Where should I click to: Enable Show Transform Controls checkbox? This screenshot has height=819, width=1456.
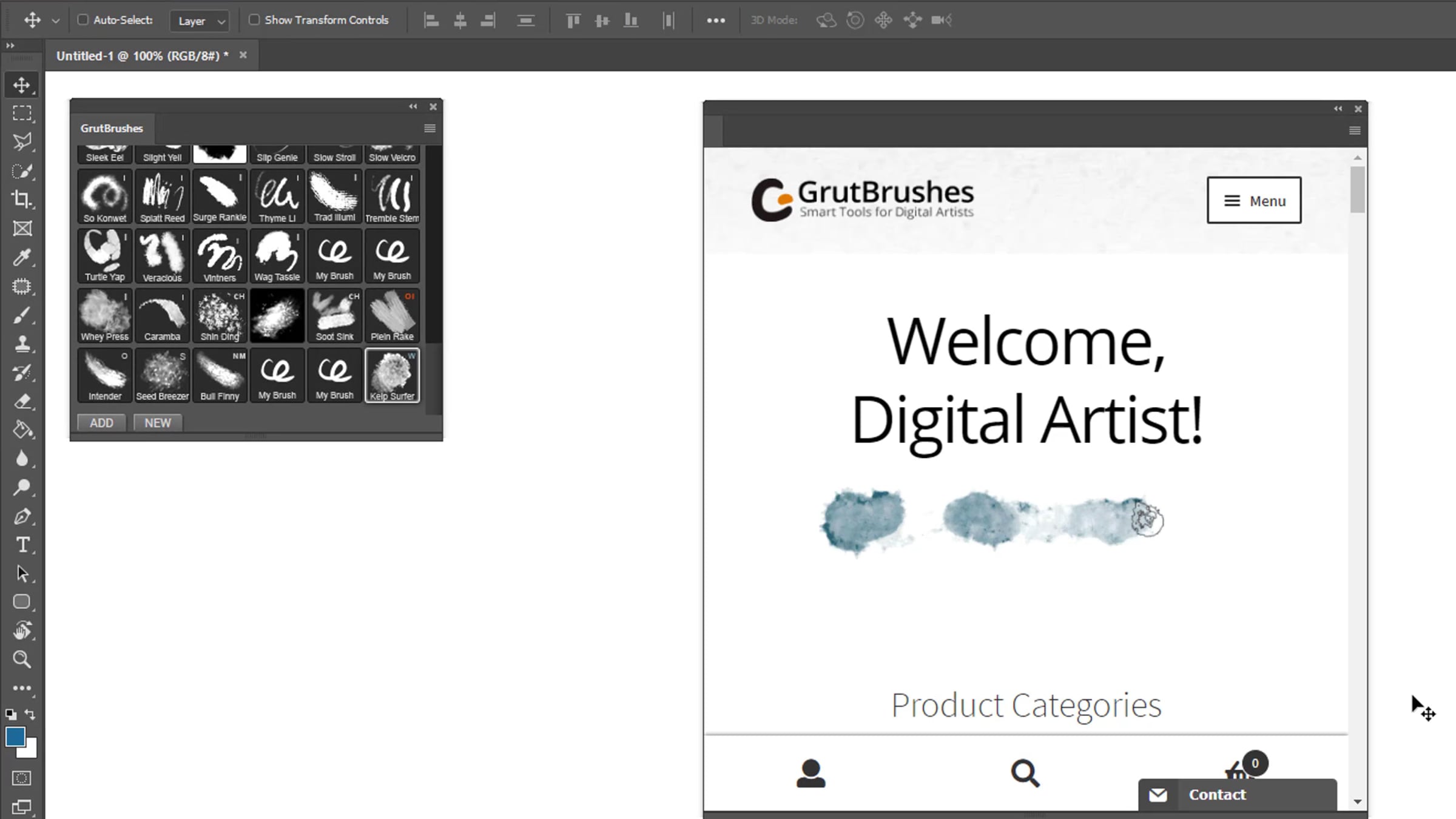[254, 20]
